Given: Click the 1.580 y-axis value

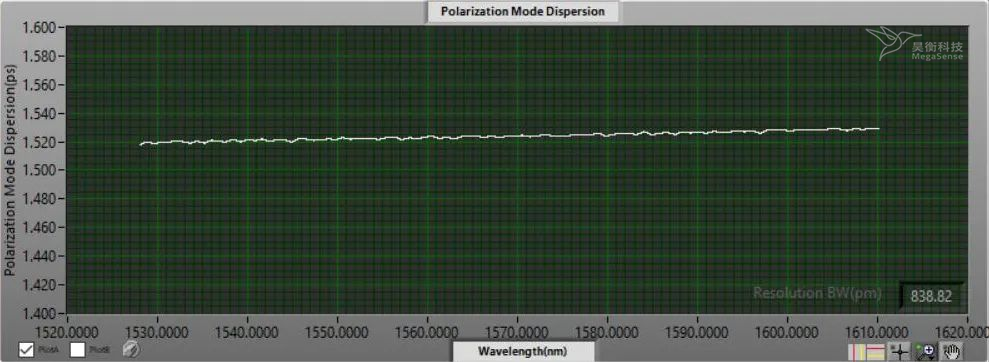Looking at the screenshot, I should (x=39, y=56).
